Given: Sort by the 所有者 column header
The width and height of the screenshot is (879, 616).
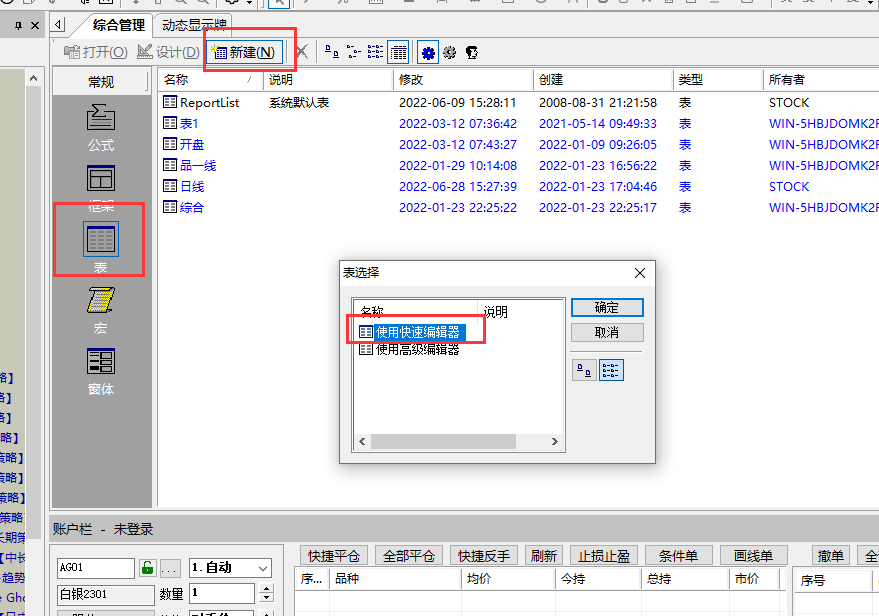Looking at the screenshot, I should 821,80.
